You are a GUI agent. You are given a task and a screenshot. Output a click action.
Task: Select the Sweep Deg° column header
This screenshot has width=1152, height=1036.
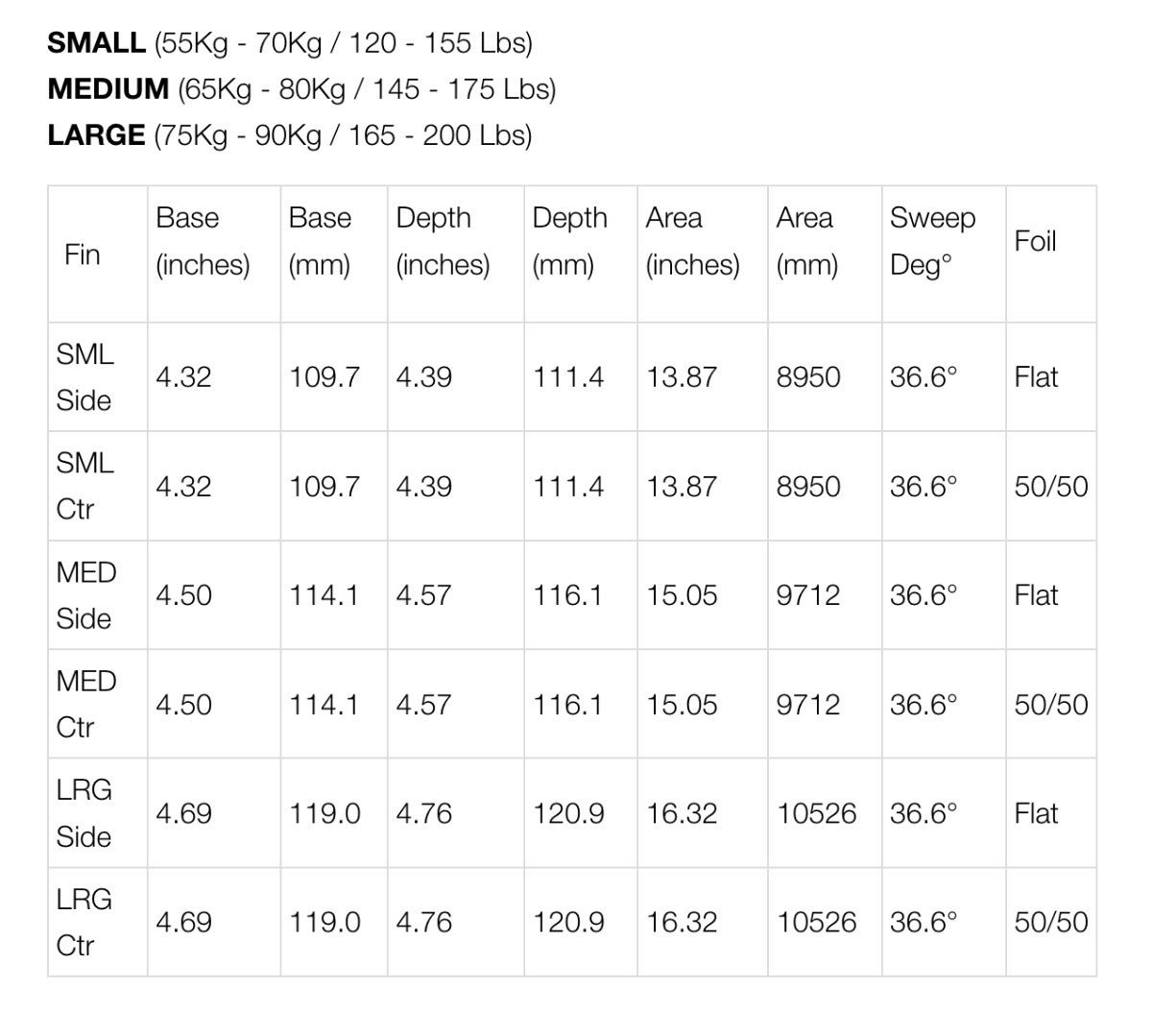pos(931,241)
